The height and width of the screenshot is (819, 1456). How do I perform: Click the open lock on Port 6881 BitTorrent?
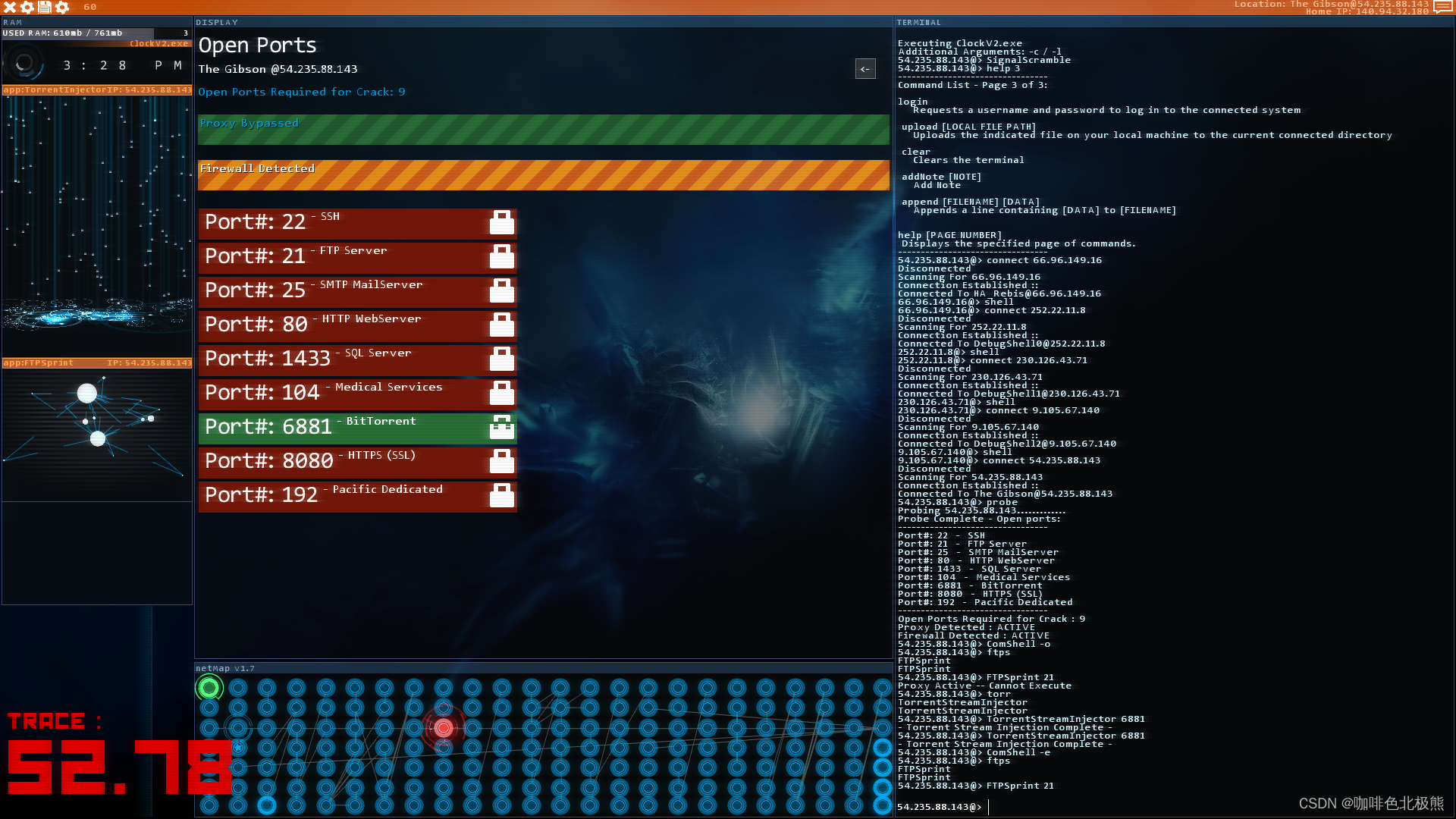[x=501, y=428]
